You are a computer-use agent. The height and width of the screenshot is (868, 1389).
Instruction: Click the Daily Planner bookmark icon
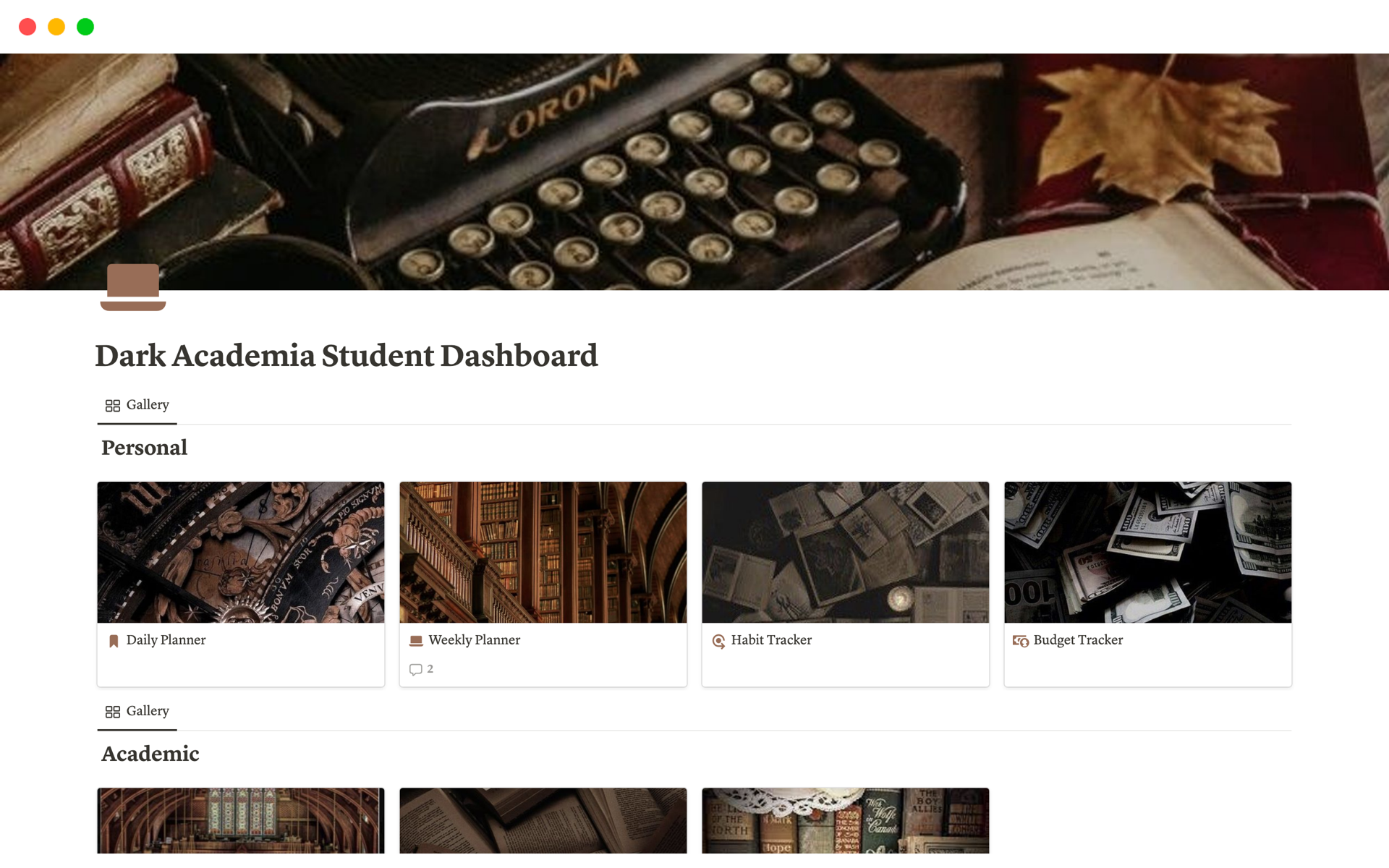pyautogui.click(x=114, y=641)
